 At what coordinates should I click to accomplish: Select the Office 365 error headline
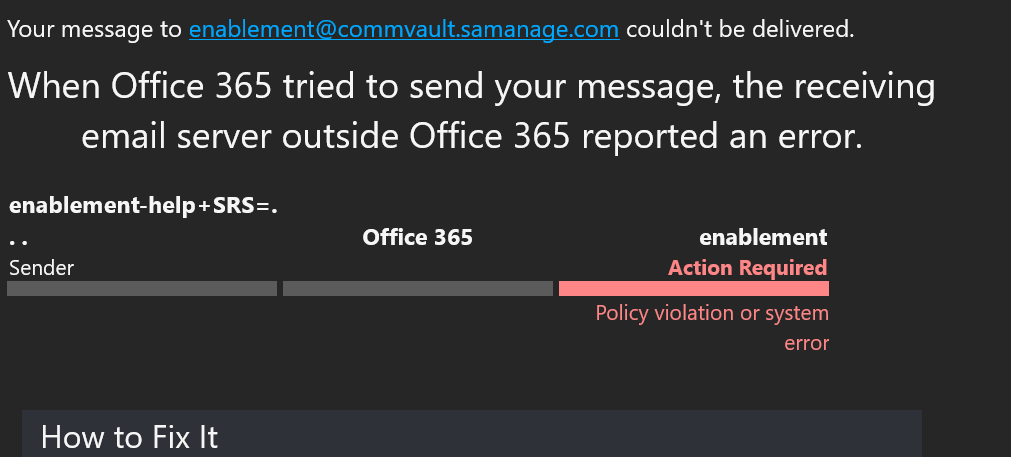click(471, 112)
